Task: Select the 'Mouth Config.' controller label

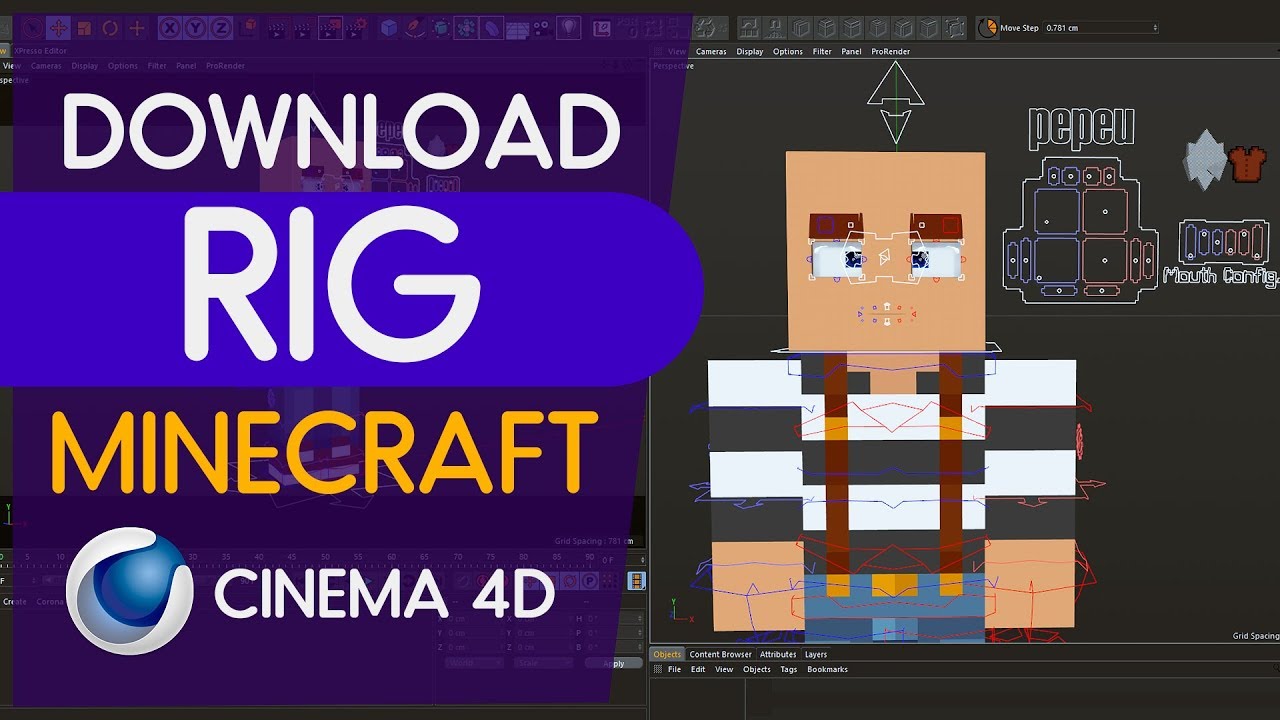Action: [x=1221, y=275]
